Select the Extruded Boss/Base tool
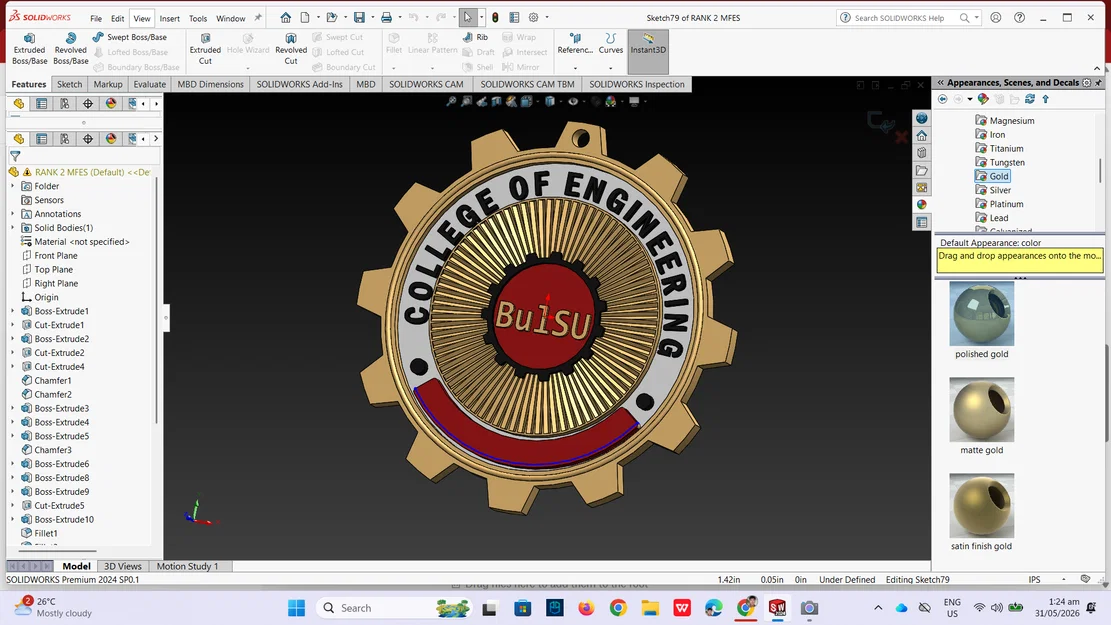1111x625 pixels. click(x=29, y=49)
